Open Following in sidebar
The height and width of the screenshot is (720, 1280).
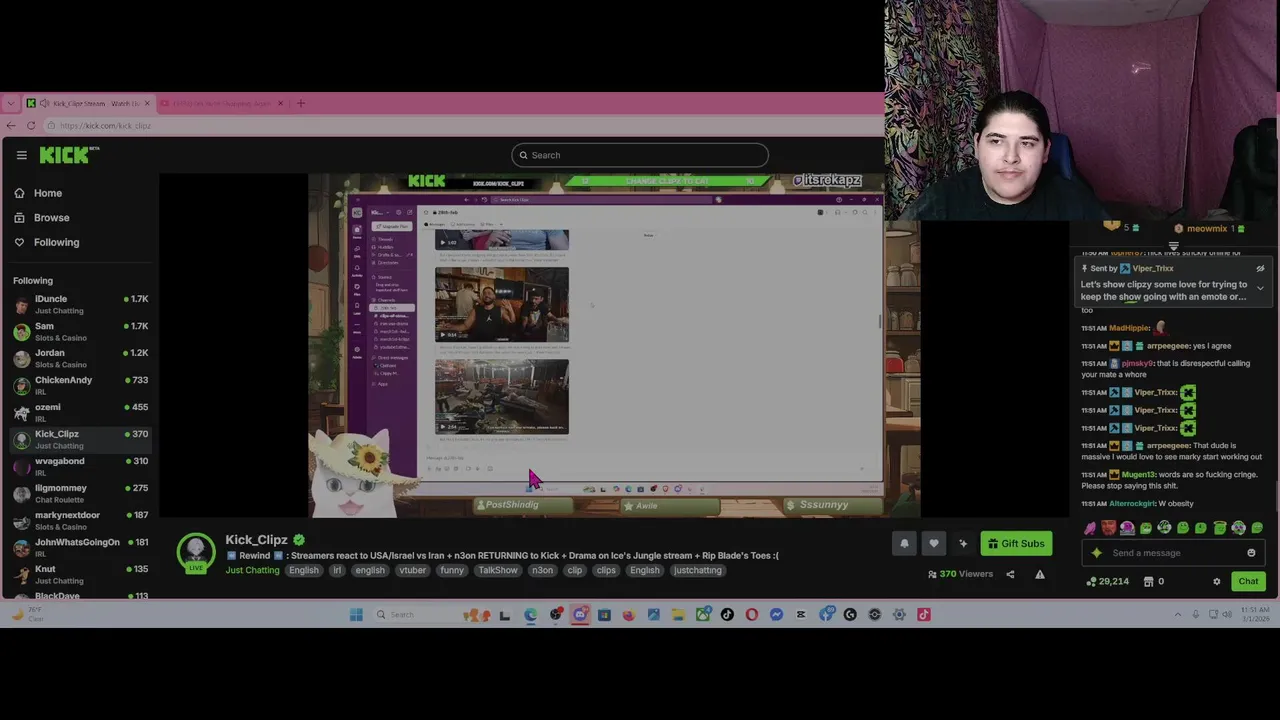47,242
